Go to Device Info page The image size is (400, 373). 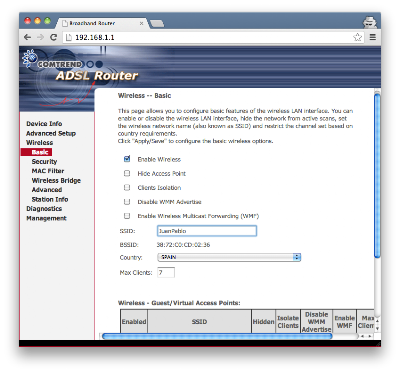click(44, 124)
